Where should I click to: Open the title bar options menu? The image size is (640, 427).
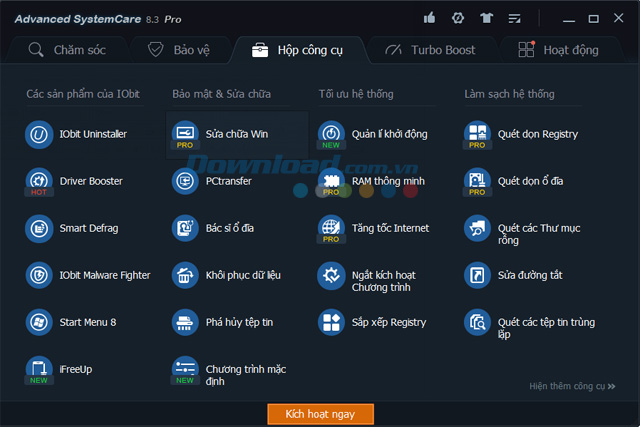coord(514,18)
